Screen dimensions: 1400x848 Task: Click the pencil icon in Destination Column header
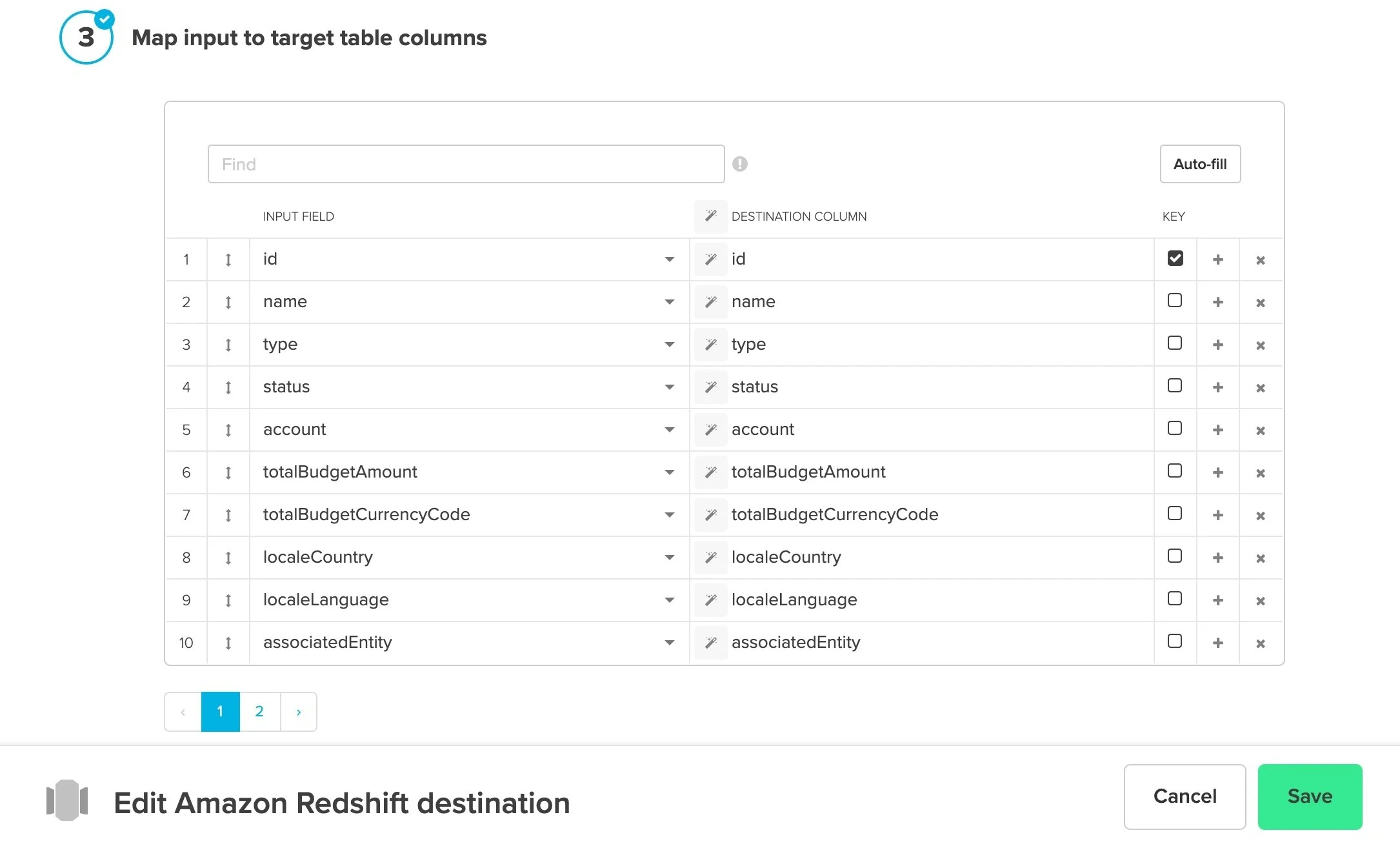[710, 216]
